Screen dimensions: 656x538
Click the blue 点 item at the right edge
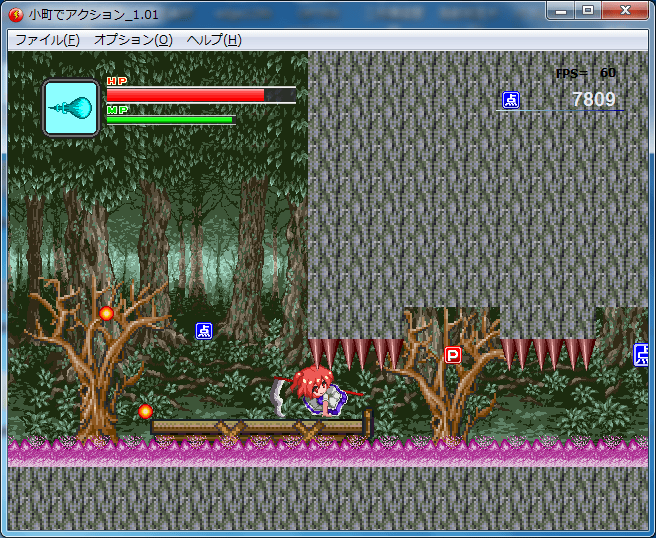tap(641, 355)
